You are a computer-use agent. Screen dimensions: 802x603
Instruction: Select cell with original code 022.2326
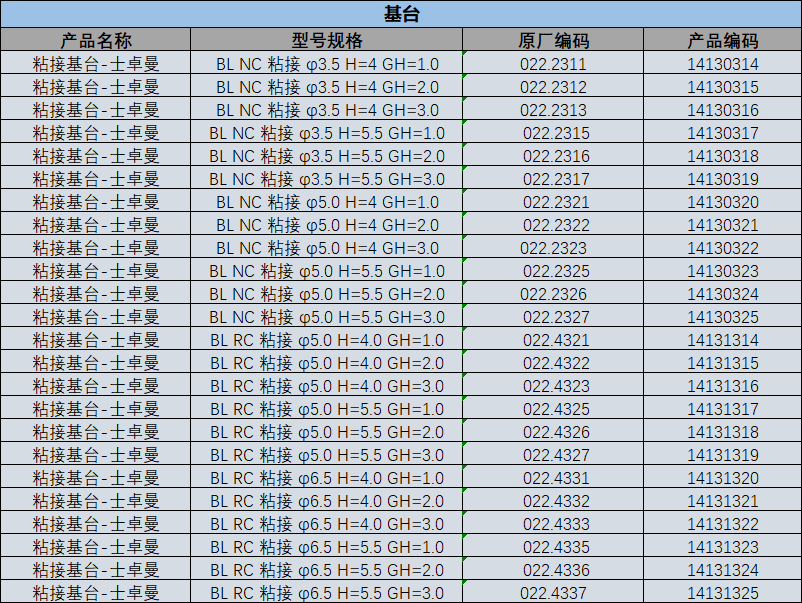point(553,293)
